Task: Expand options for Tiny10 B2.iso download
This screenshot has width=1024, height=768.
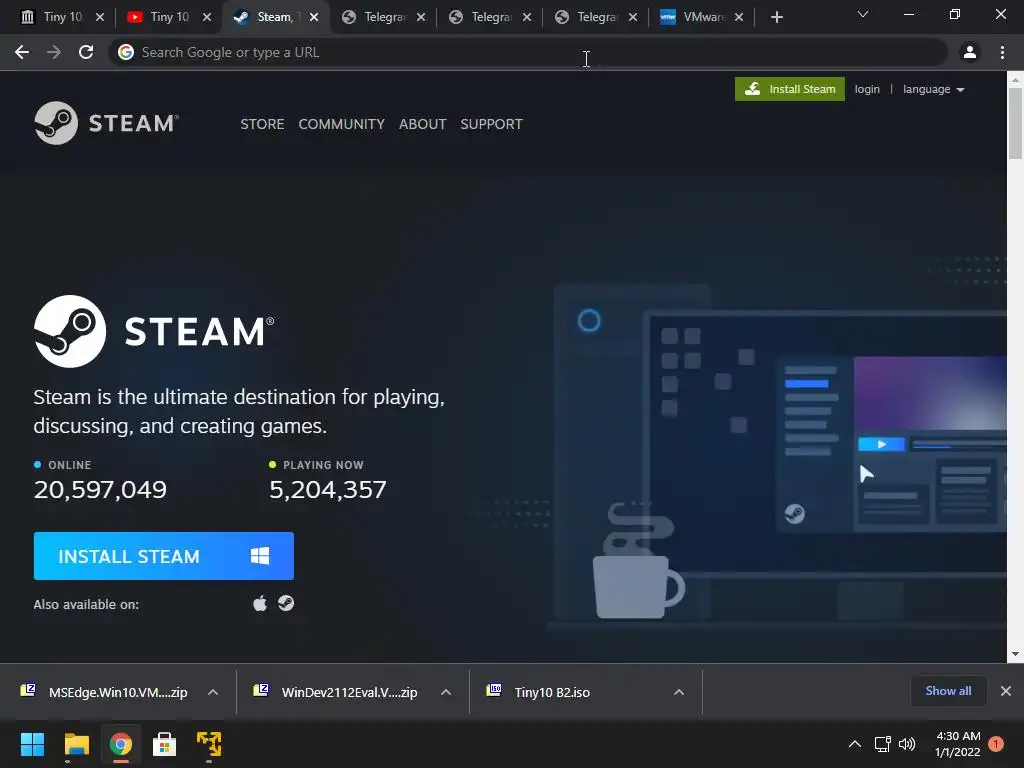Action: pos(679,692)
